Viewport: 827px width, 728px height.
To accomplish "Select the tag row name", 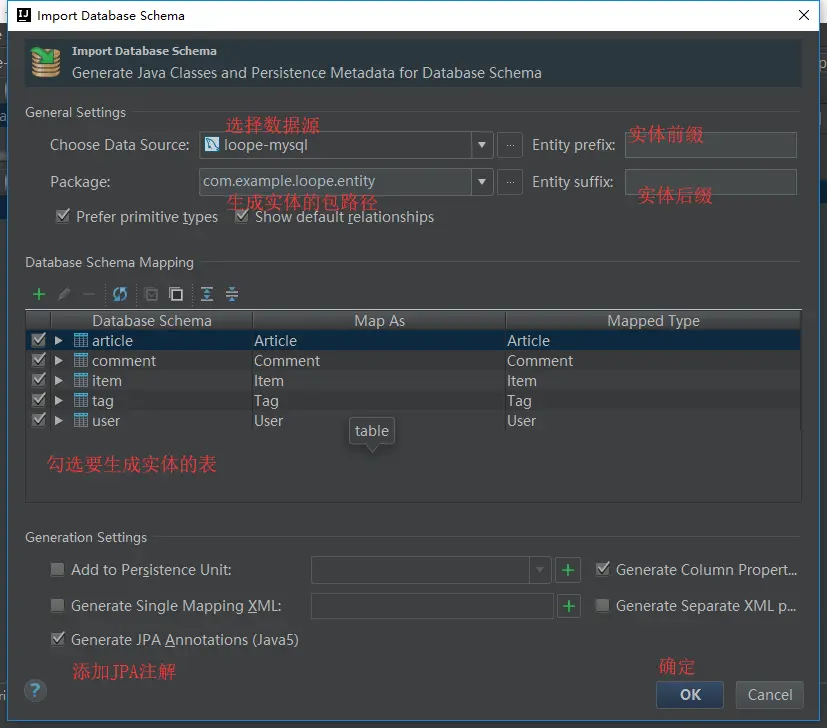I will (x=103, y=401).
